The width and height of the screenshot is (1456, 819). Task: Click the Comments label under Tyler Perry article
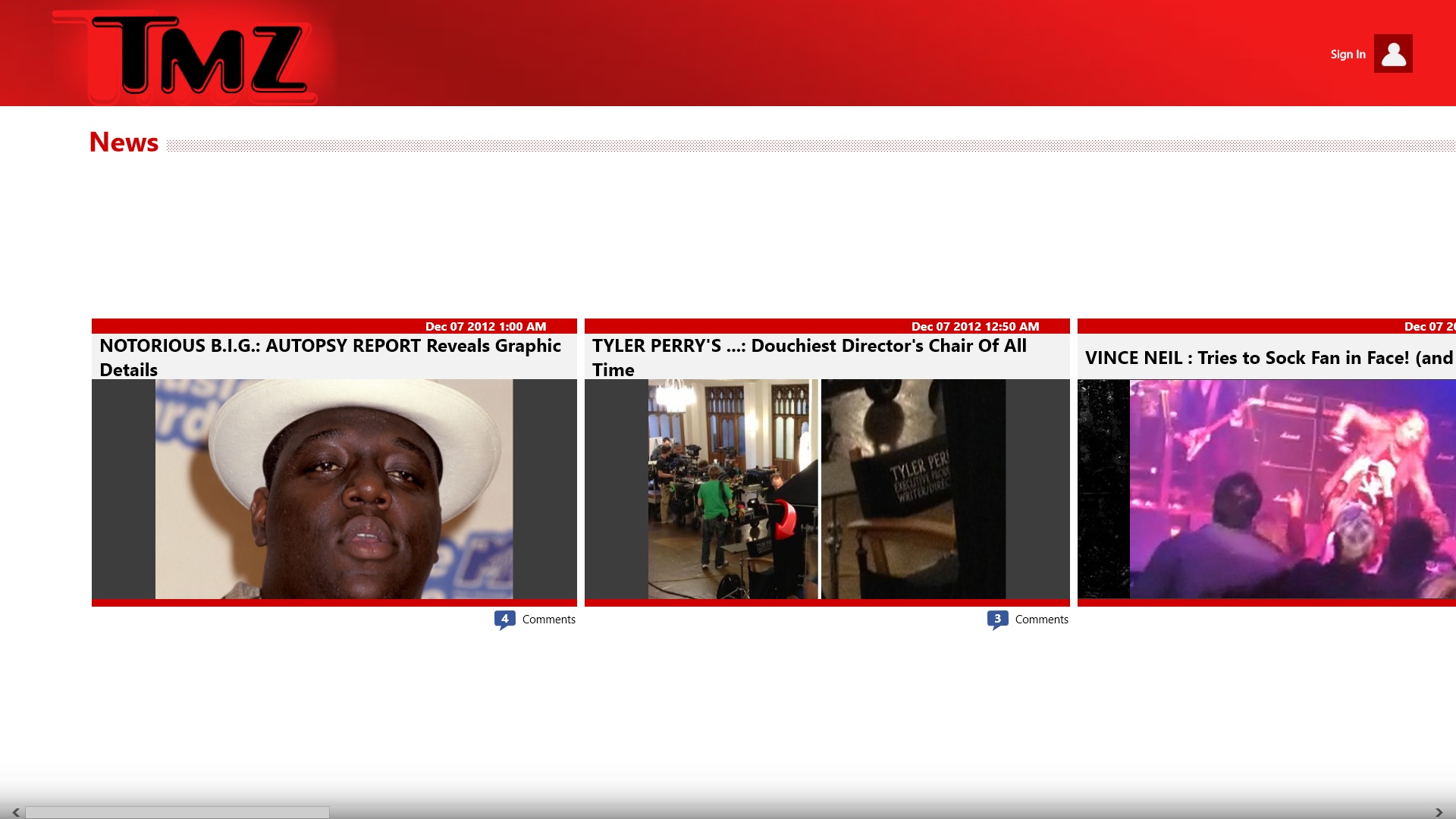1042,619
